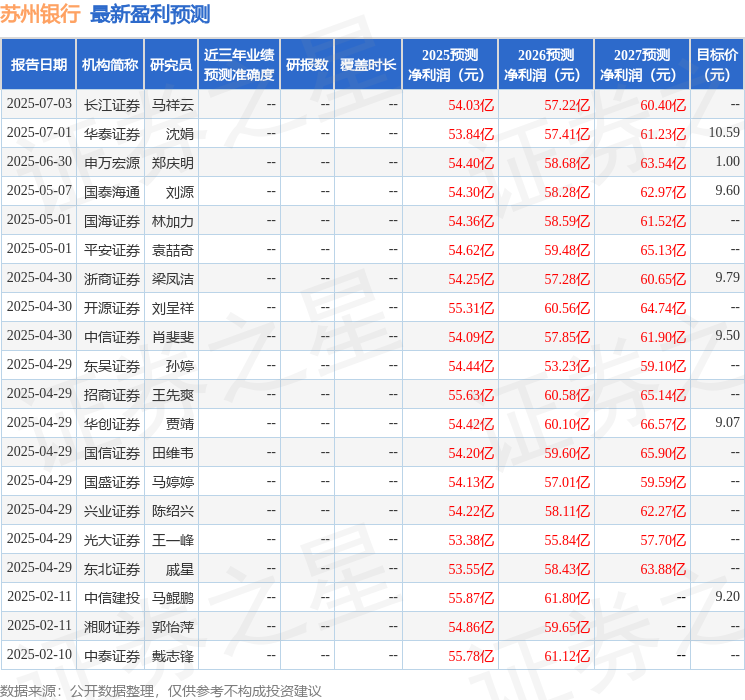Select the 研报数 column header

point(307,64)
